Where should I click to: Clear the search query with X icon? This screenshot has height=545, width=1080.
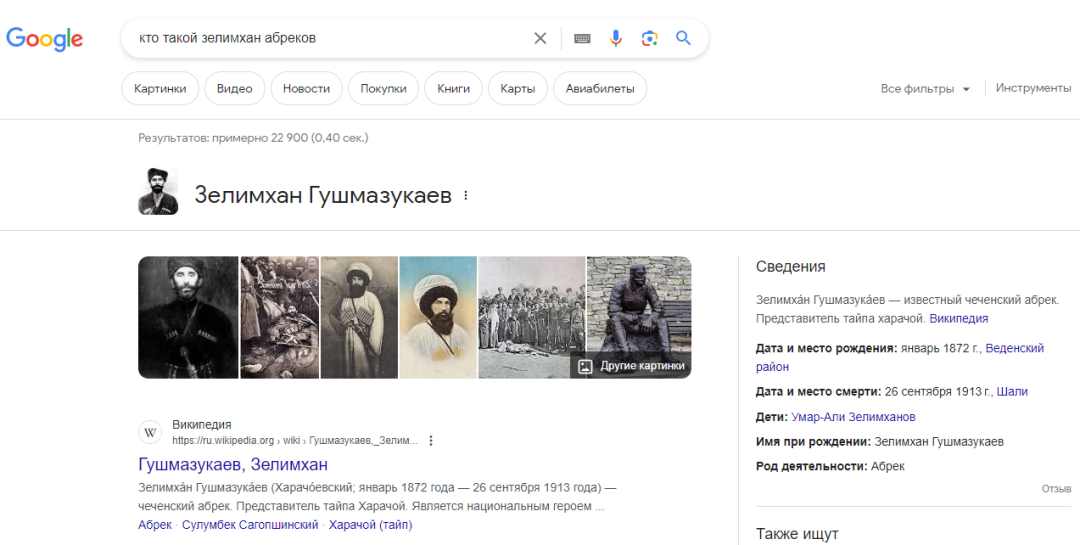pos(540,38)
